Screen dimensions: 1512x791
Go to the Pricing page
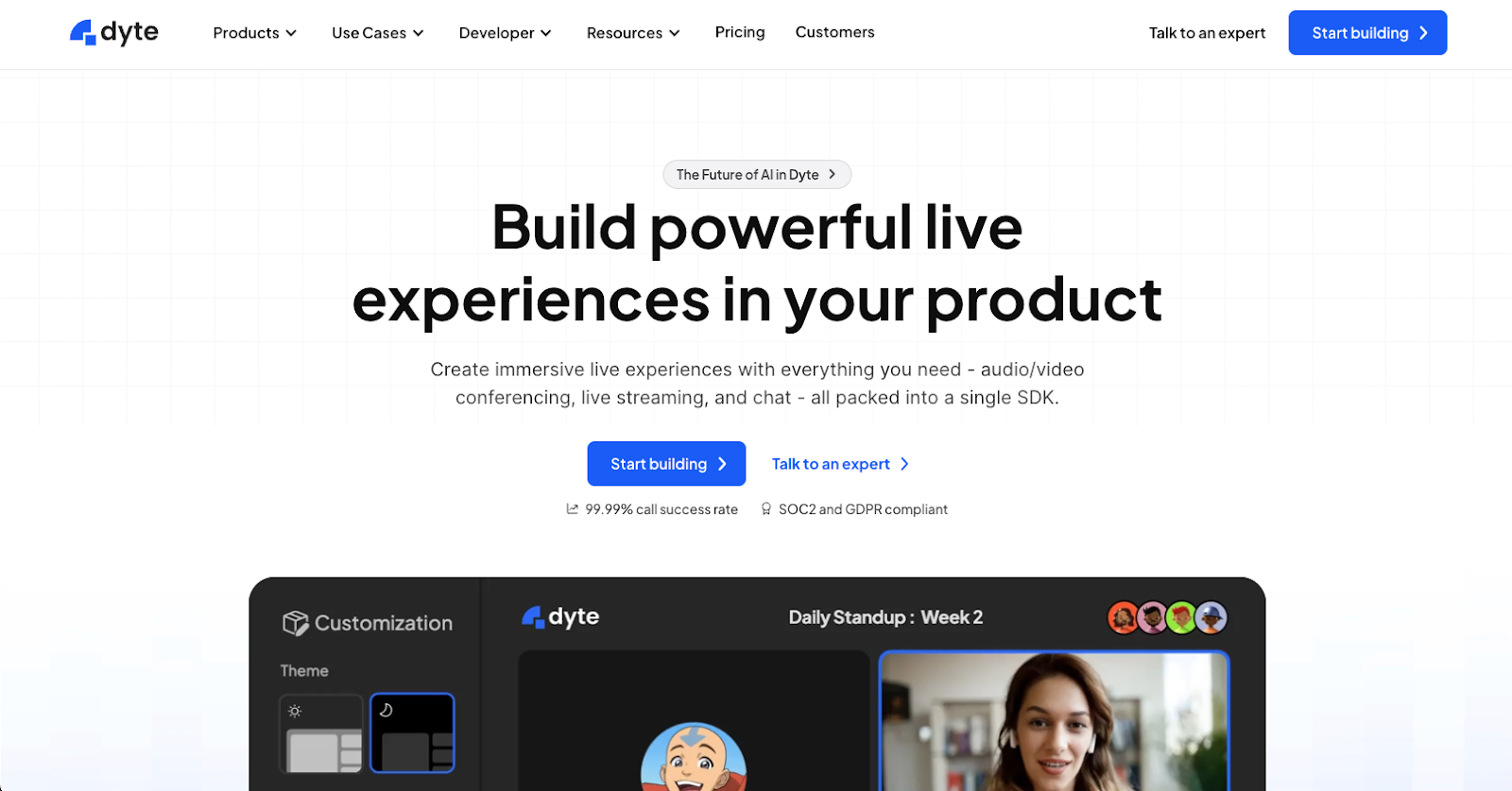tap(740, 32)
